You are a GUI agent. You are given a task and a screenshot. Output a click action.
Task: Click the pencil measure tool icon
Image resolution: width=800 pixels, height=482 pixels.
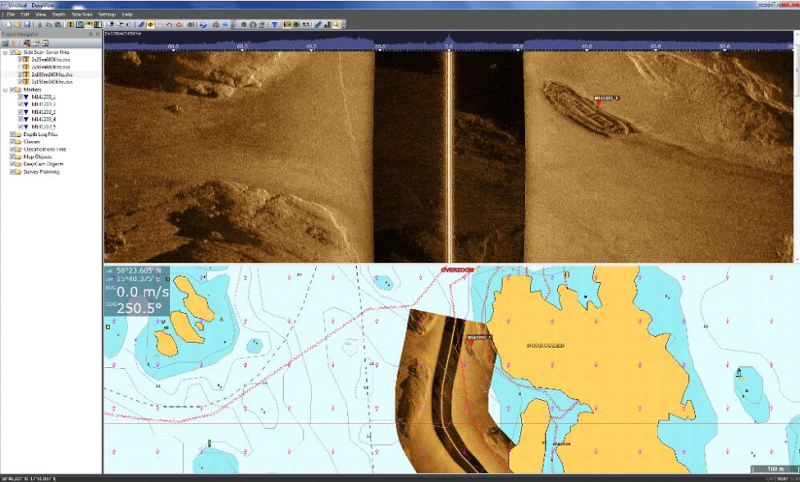[318, 24]
